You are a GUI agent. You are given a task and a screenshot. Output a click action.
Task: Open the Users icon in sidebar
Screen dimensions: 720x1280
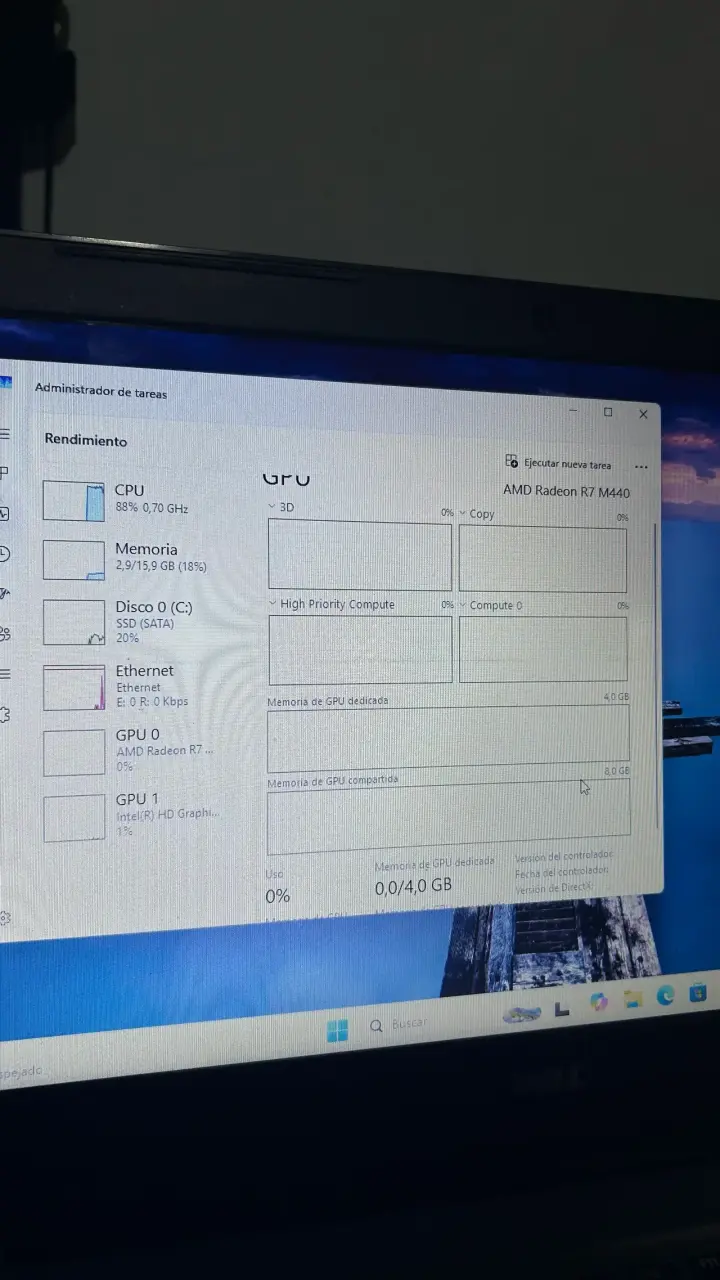4,632
